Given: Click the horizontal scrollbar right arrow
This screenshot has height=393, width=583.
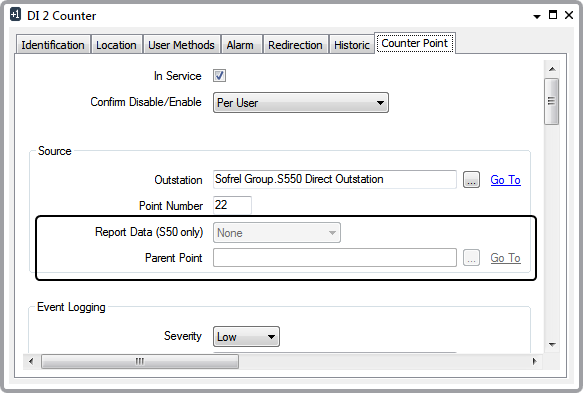Looking at the screenshot, I should point(535,361).
